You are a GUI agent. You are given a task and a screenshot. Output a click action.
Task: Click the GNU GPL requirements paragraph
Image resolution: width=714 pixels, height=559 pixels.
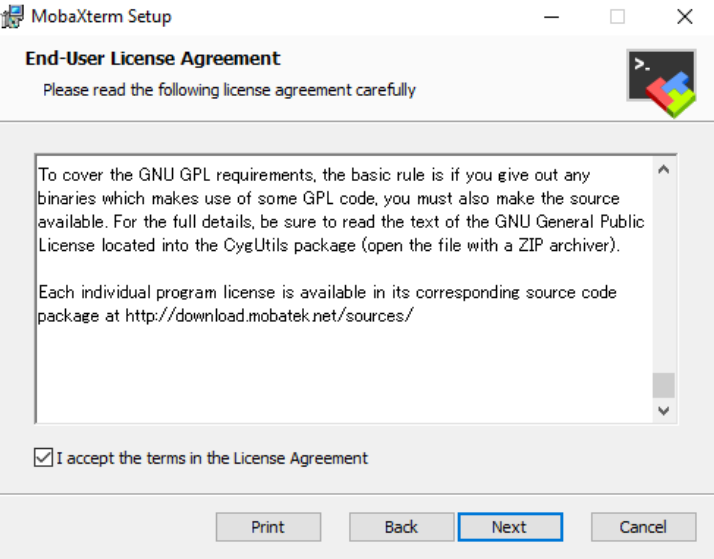click(x=340, y=208)
